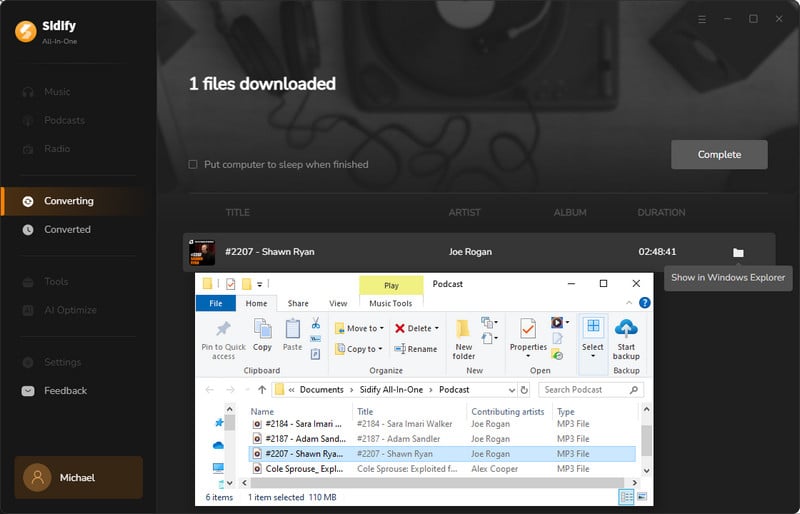Image resolution: width=800 pixels, height=514 pixels.
Task: Open the Converted history section
Action: [x=67, y=230]
